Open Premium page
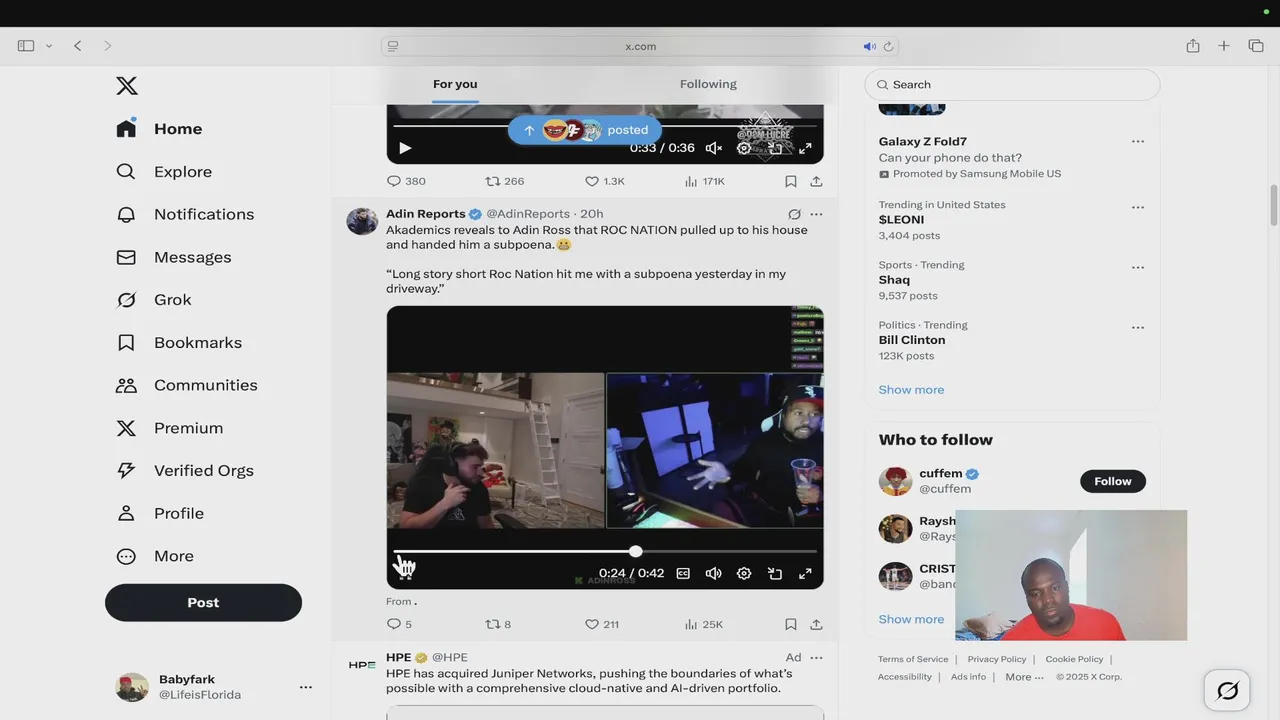 (x=170, y=428)
